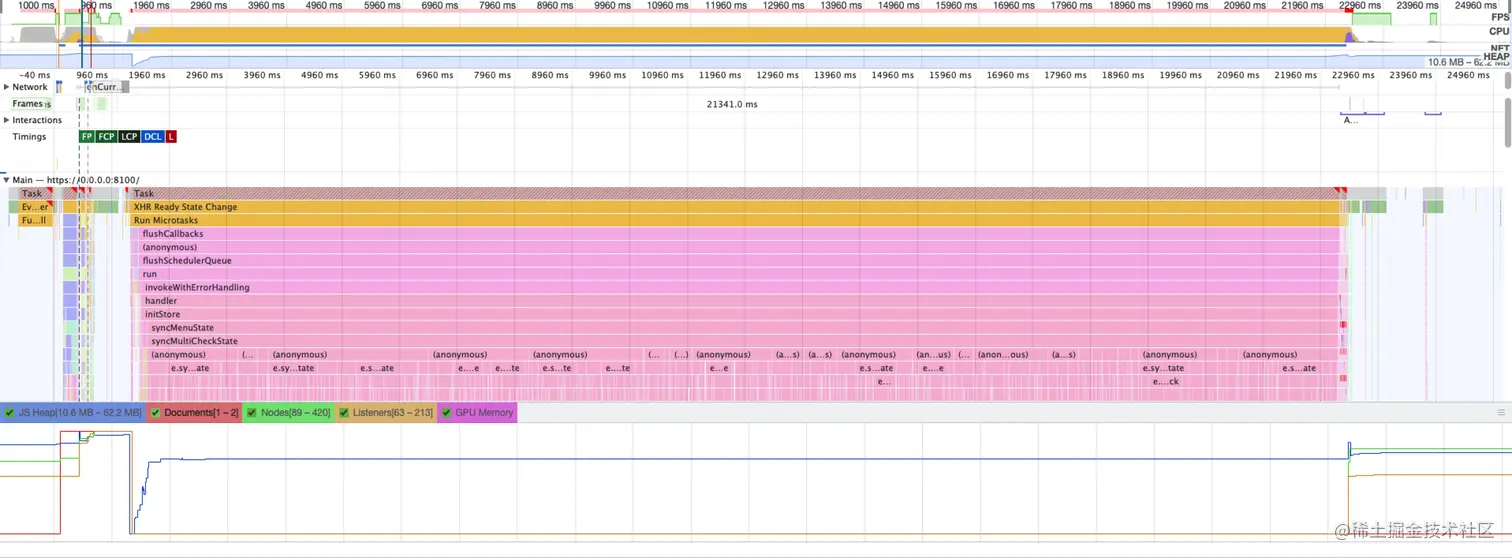Select the e....ck call frame

pyautogui.click(x=1166, y=382)
